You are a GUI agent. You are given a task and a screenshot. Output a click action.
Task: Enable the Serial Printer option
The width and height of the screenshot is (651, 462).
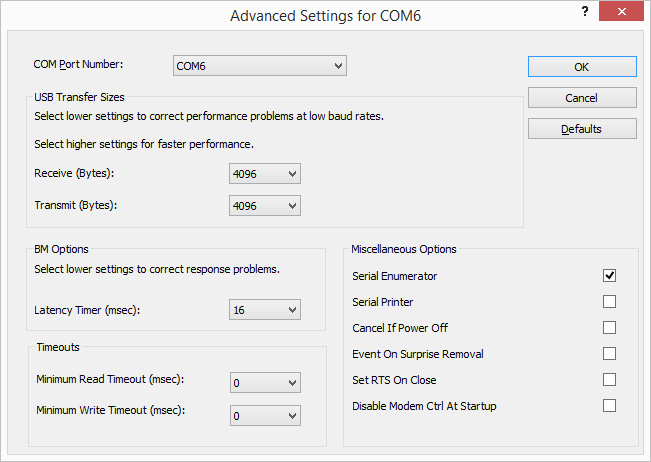[x=609, y=302]
